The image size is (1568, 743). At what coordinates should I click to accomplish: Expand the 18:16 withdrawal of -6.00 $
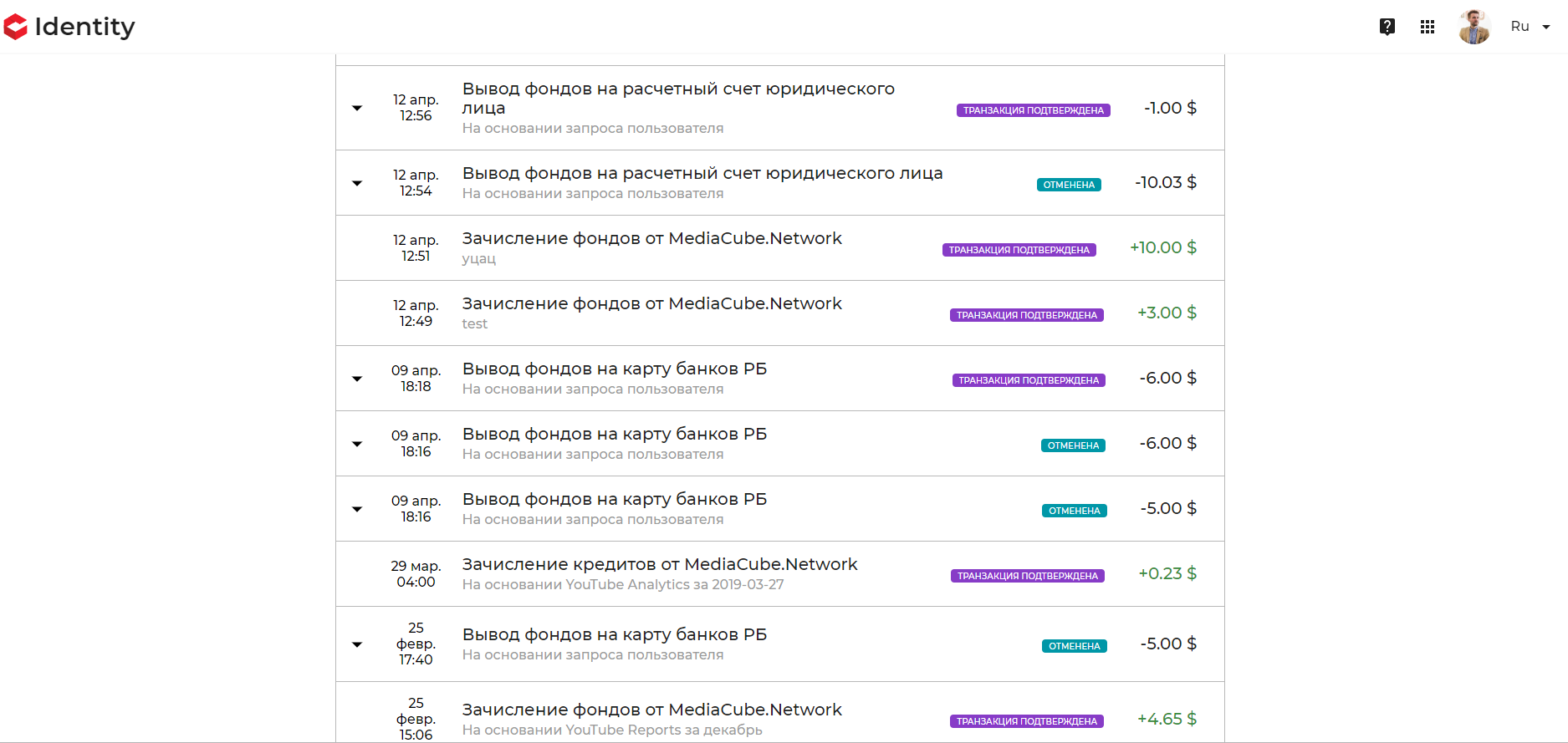357,444
